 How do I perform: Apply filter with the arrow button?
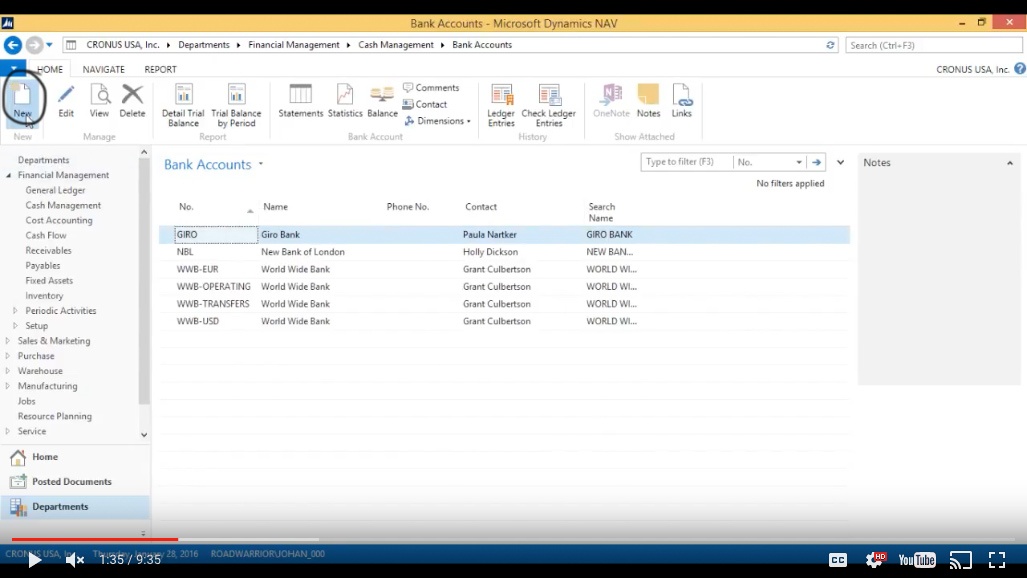[816, 162]
